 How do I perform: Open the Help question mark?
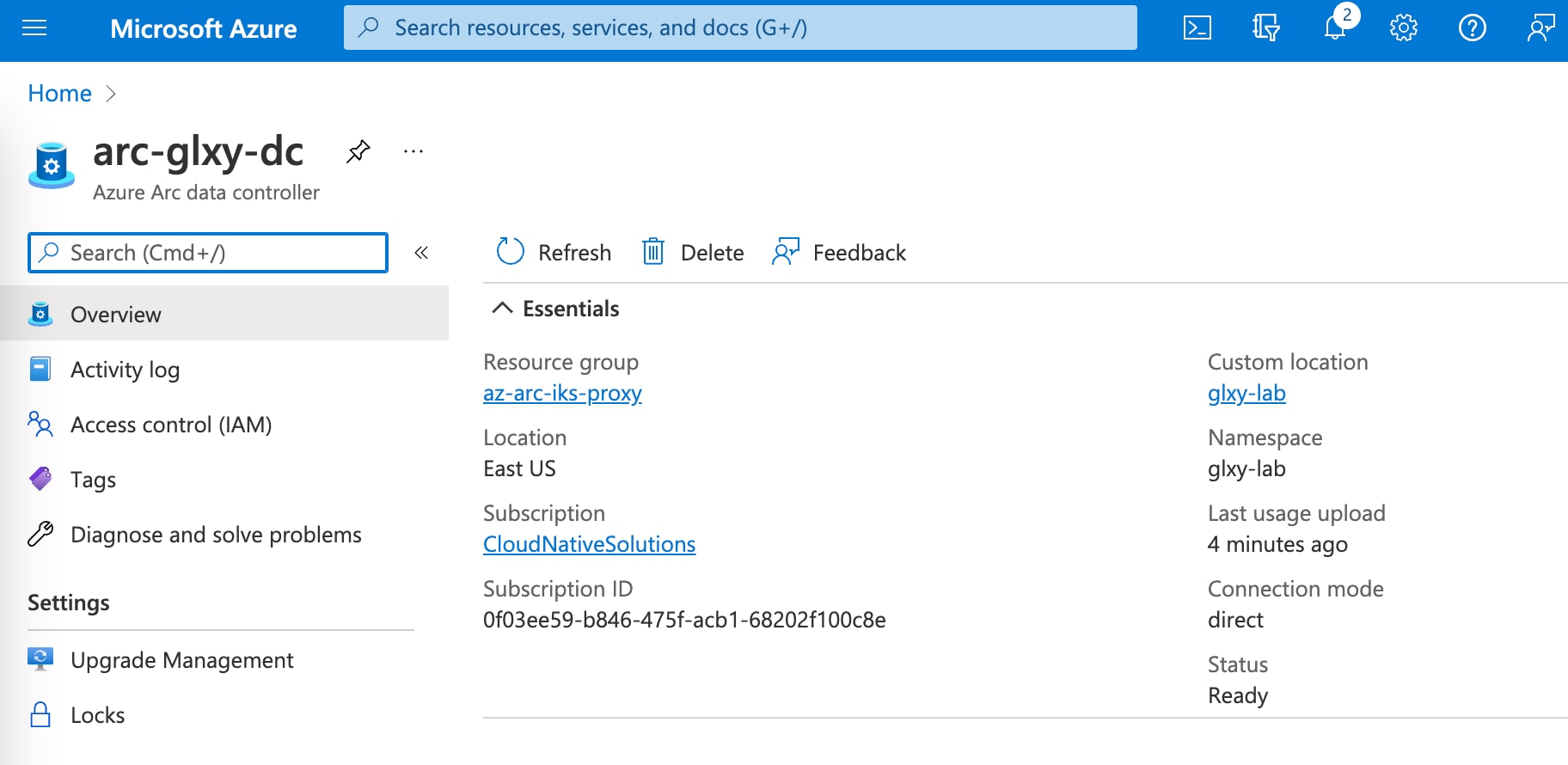pos(1473,28)
